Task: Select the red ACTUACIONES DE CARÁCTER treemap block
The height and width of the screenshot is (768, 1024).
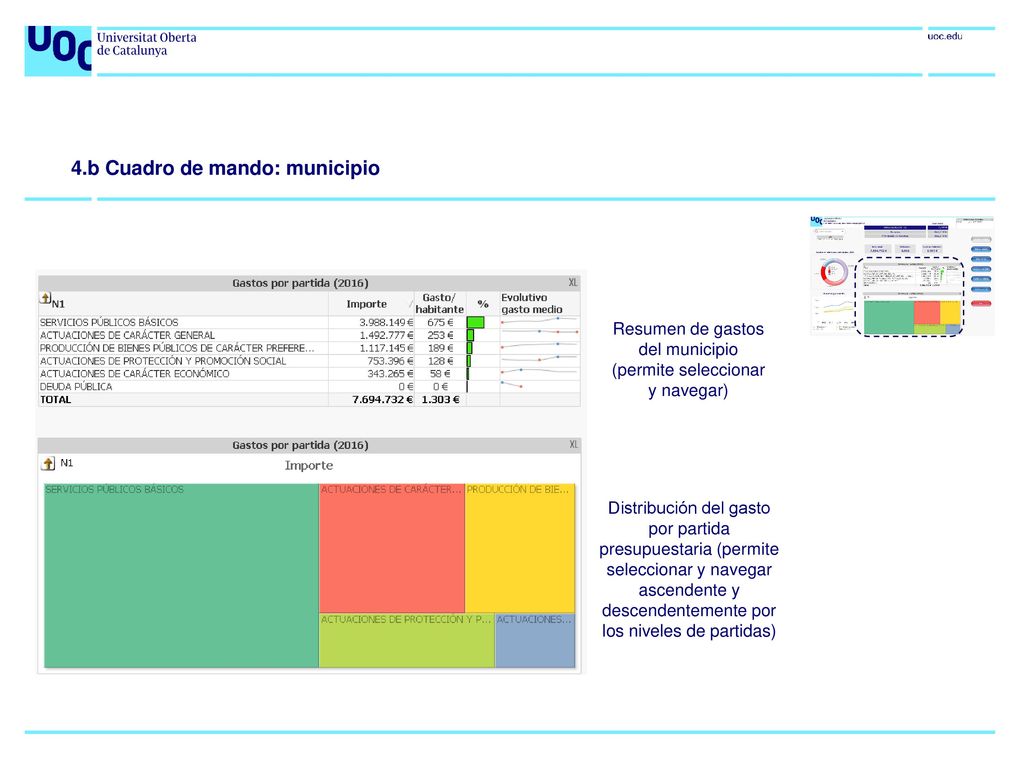Action: [x=392, y=548]
